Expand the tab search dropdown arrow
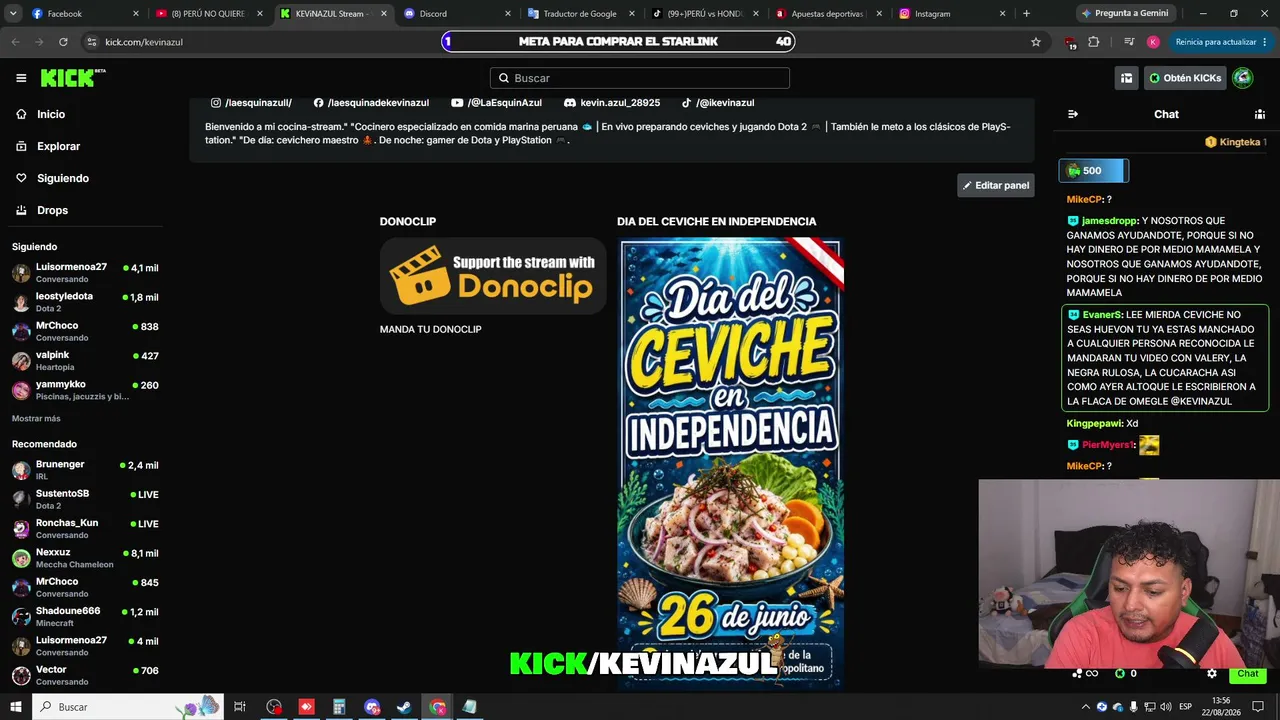This screenshot has width=1280, height=720. tap(13, 14)
